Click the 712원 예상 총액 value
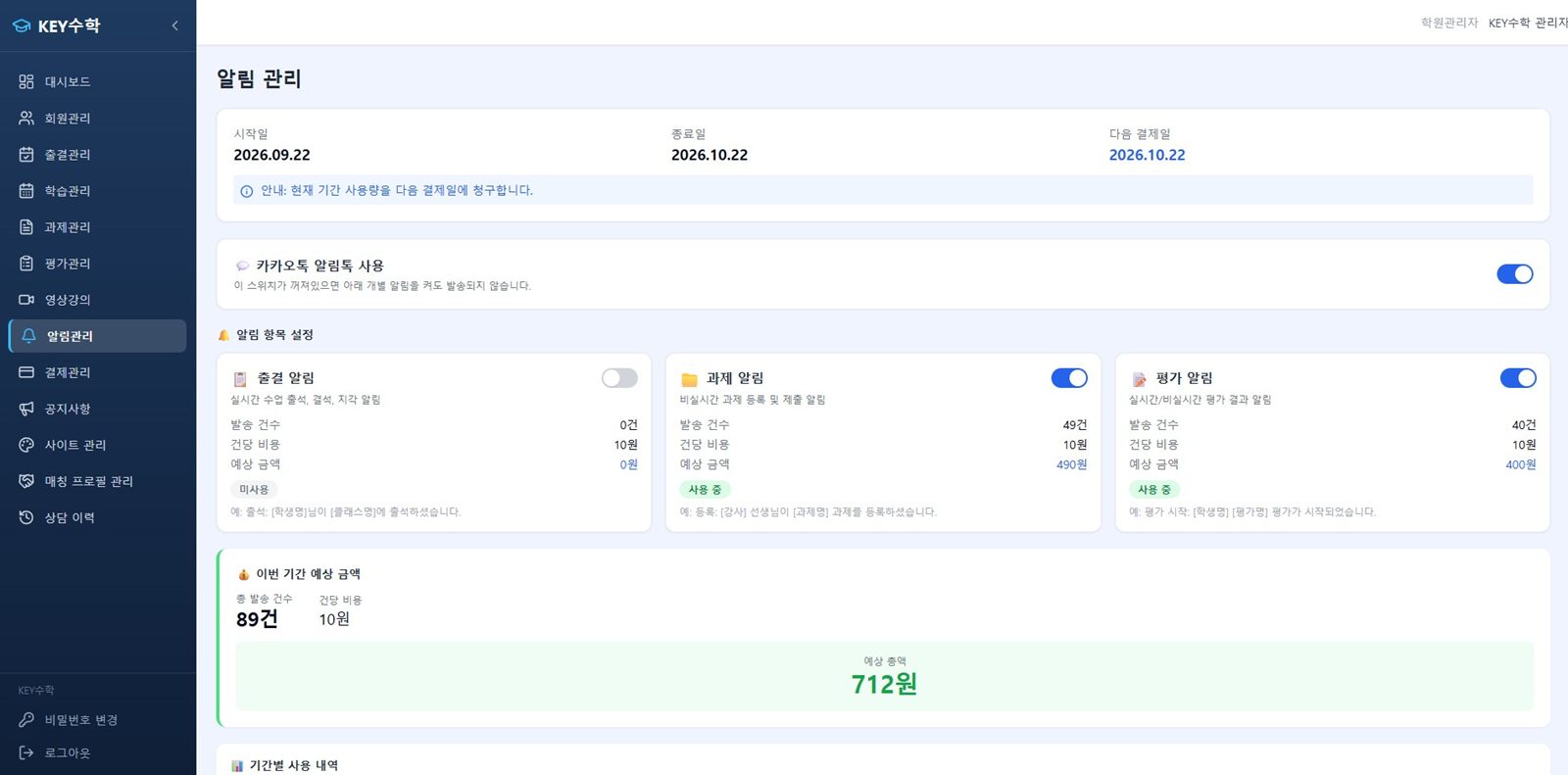Screen dimensions: 1568x775 pos(884,684)
